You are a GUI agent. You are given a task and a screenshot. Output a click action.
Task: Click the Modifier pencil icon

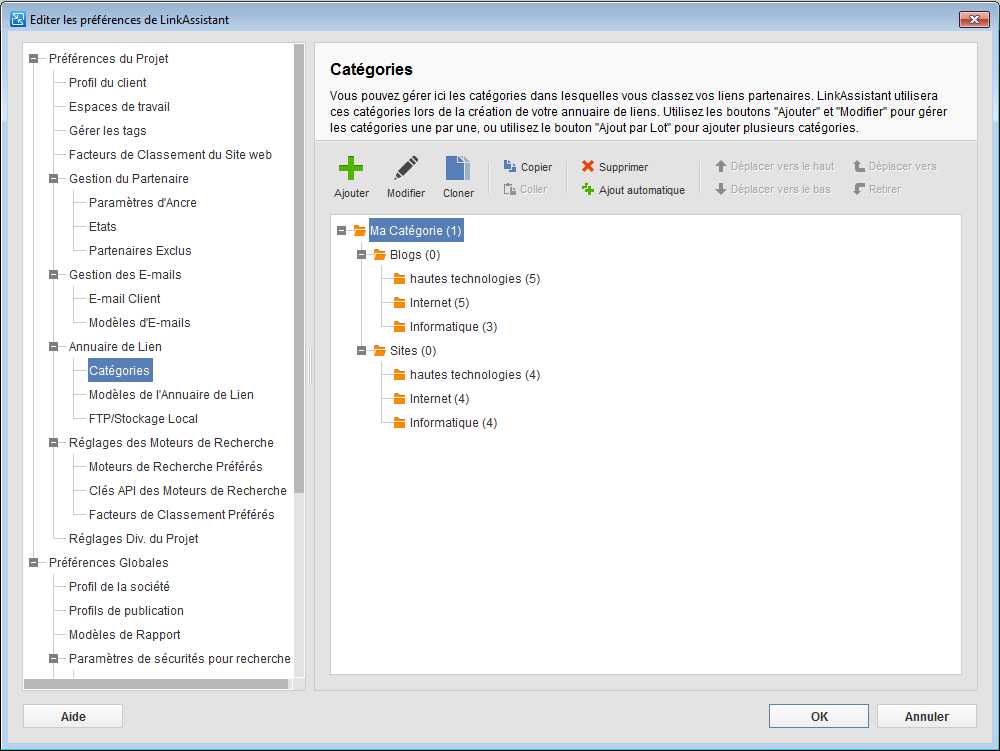(406, 168)
